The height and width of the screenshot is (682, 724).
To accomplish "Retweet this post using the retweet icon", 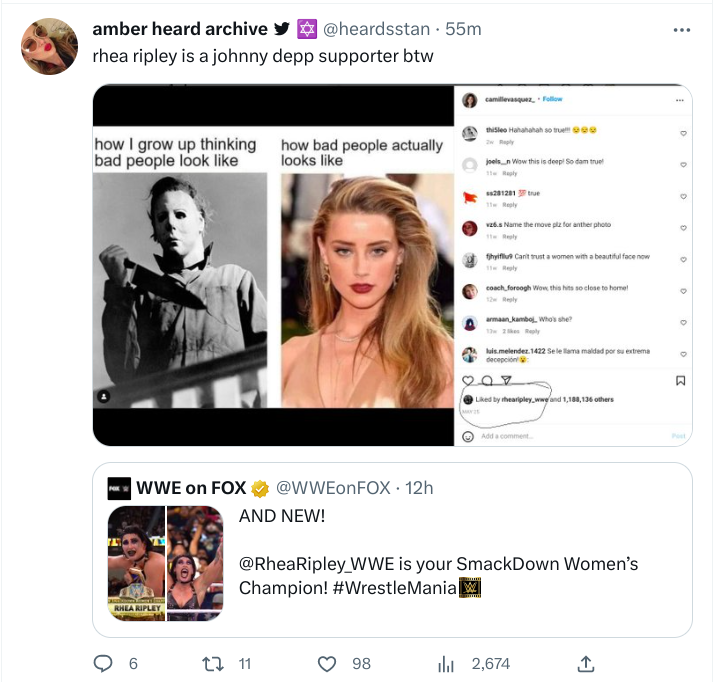I will (211, 663).
